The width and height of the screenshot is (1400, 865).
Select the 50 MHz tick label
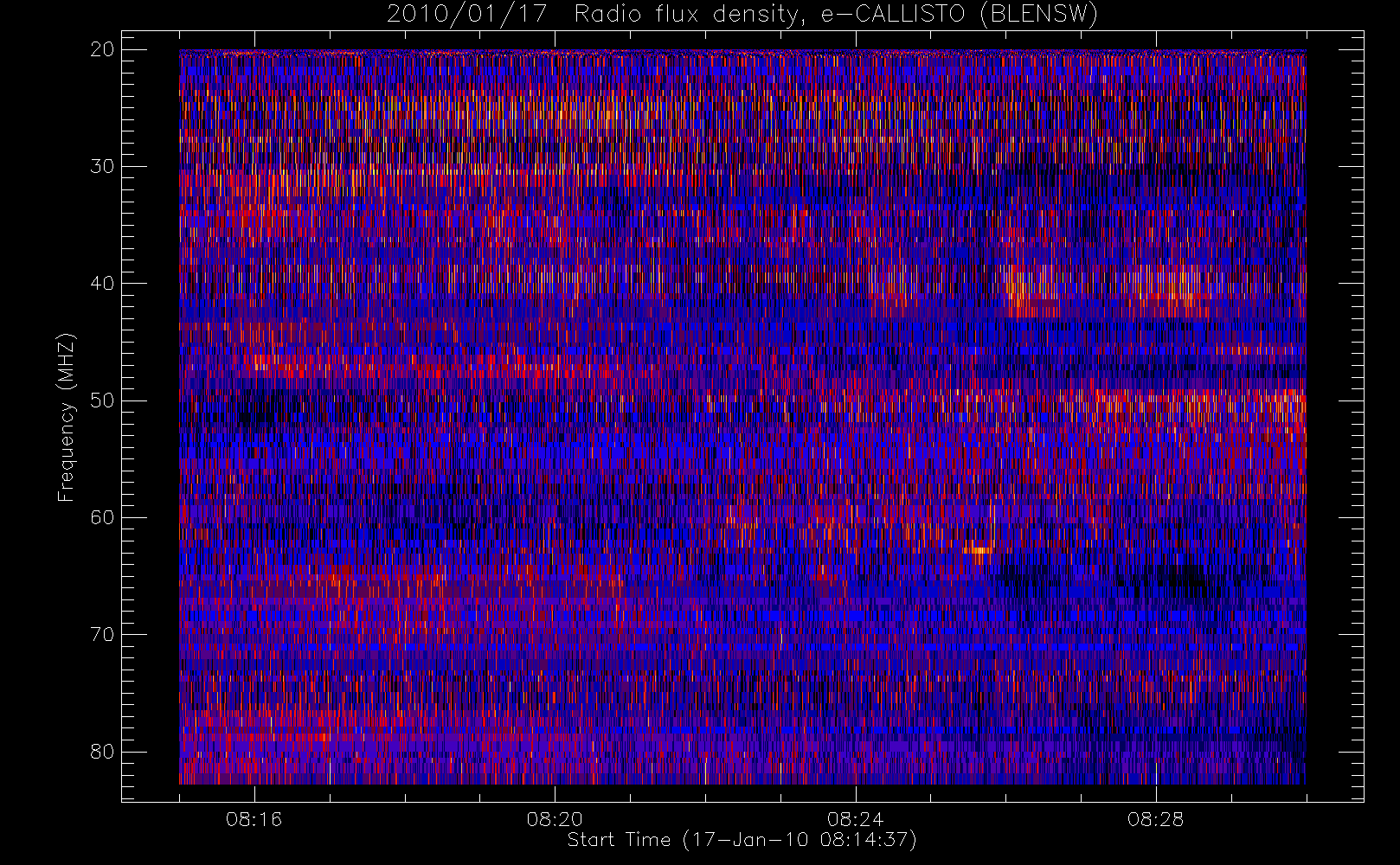tap(102, 400)
